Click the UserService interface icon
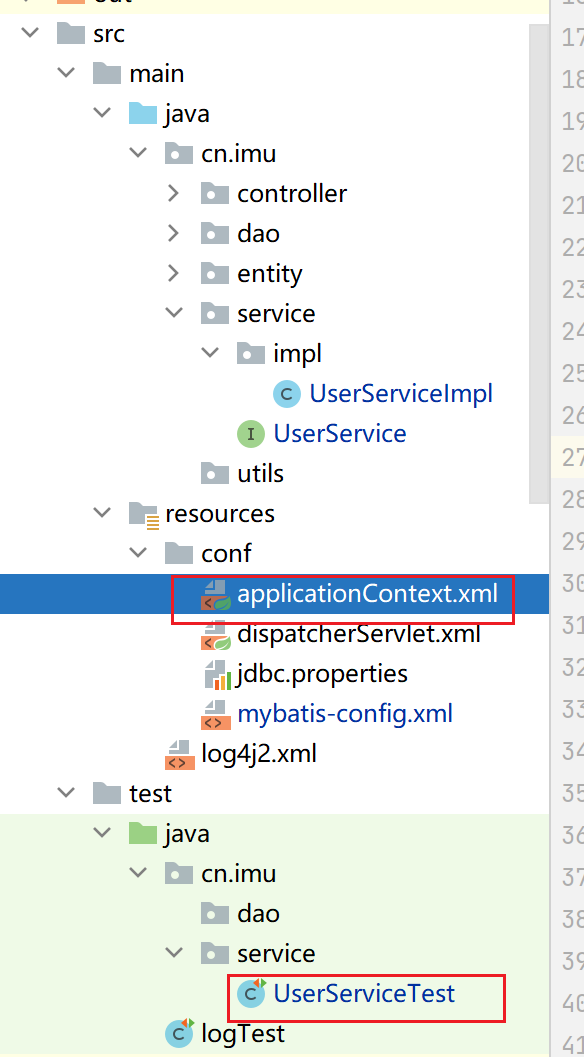Screen dimensions: 584x1057 (251, 433)
